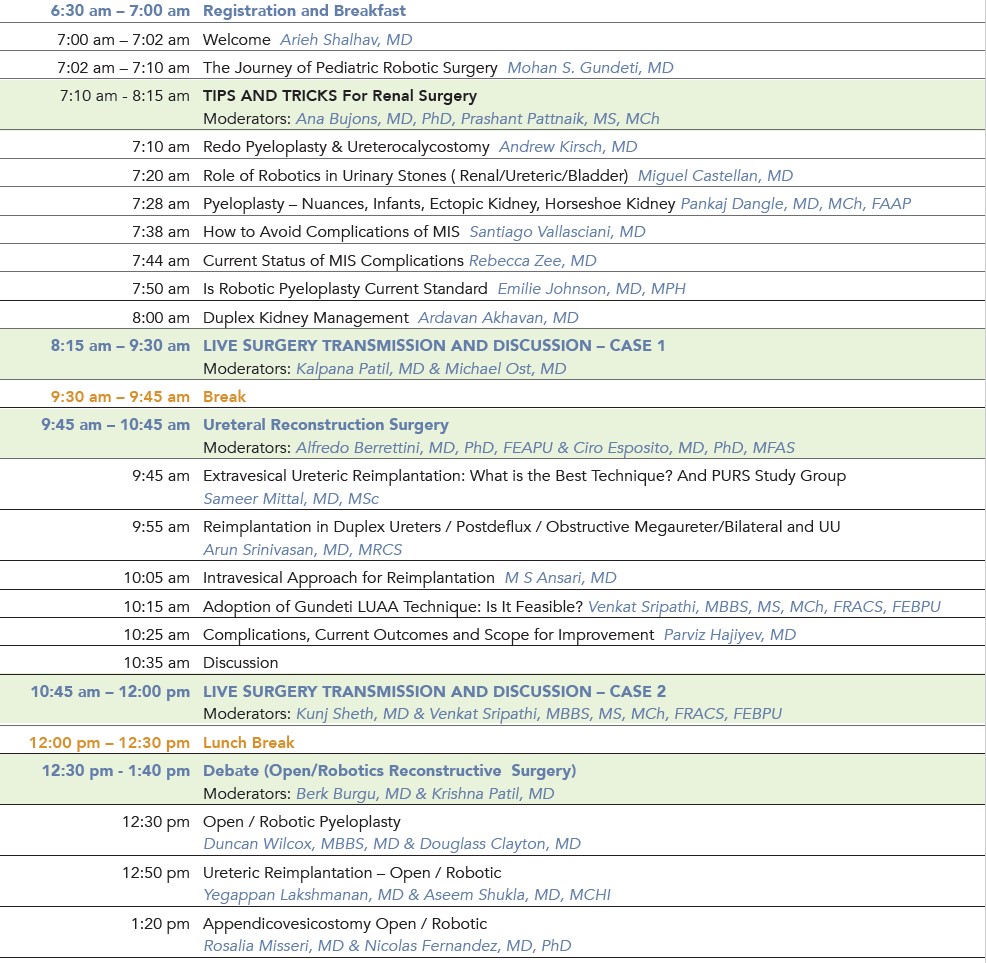Select Debate Open/Robotics Reconstructive Surgery heading
The height and width of the screenshot is (963, 986).
tap(390, 771)
